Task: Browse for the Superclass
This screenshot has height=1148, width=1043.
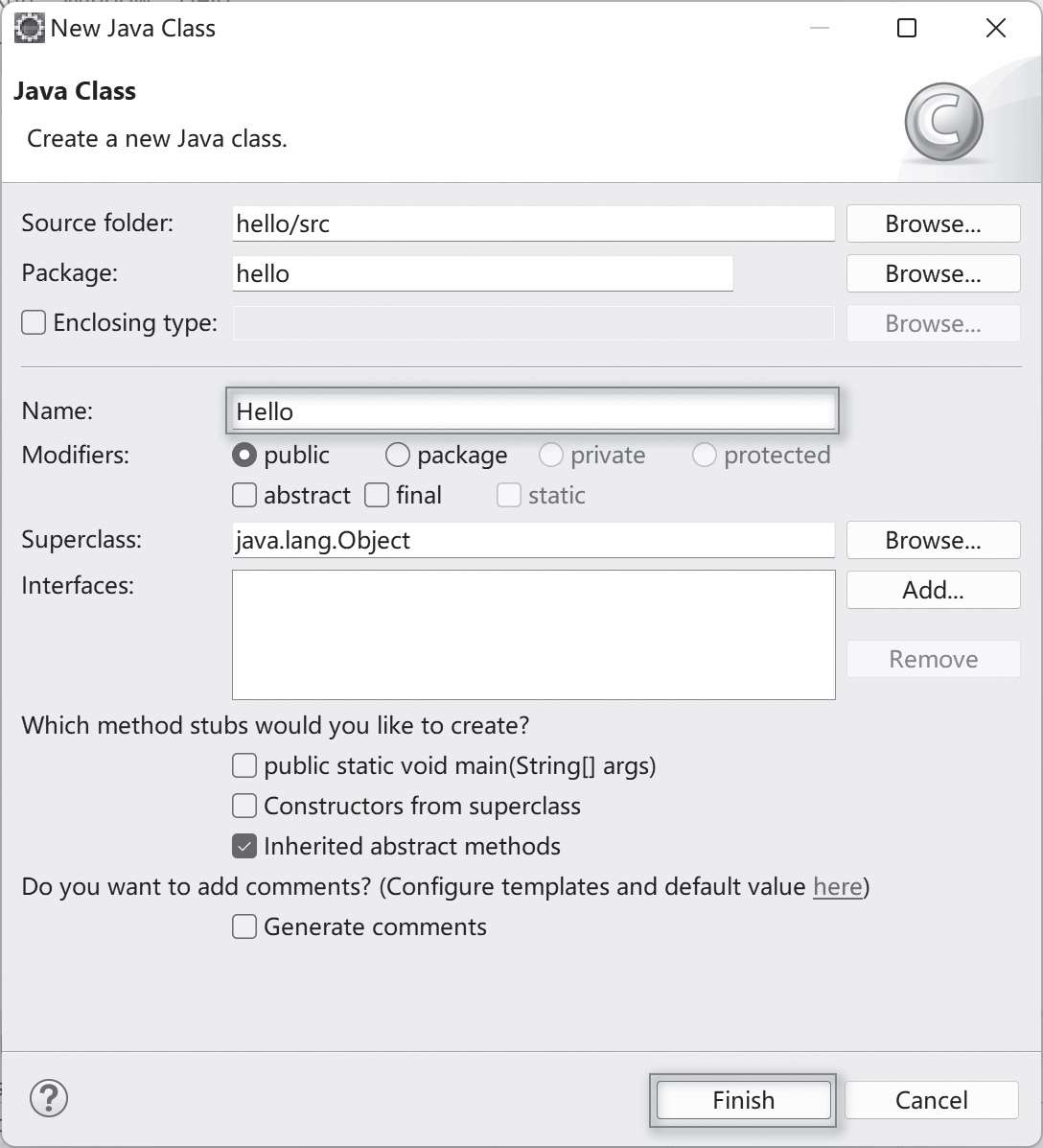Action: (x=933, y=540)
